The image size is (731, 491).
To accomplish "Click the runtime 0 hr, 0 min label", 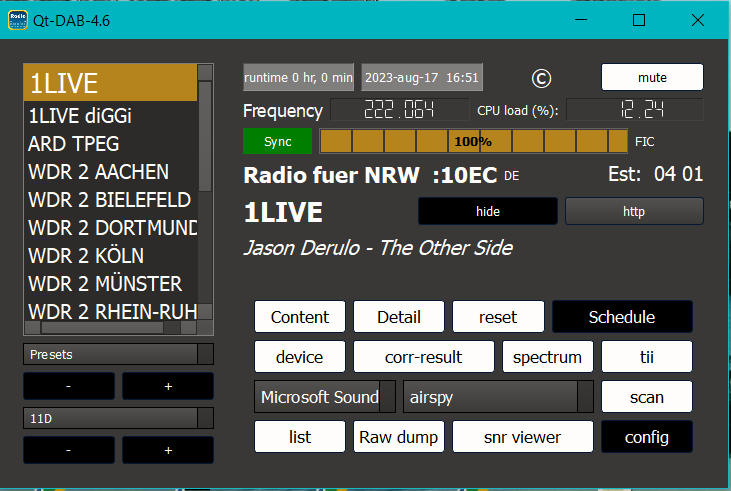I will [298, 77].
